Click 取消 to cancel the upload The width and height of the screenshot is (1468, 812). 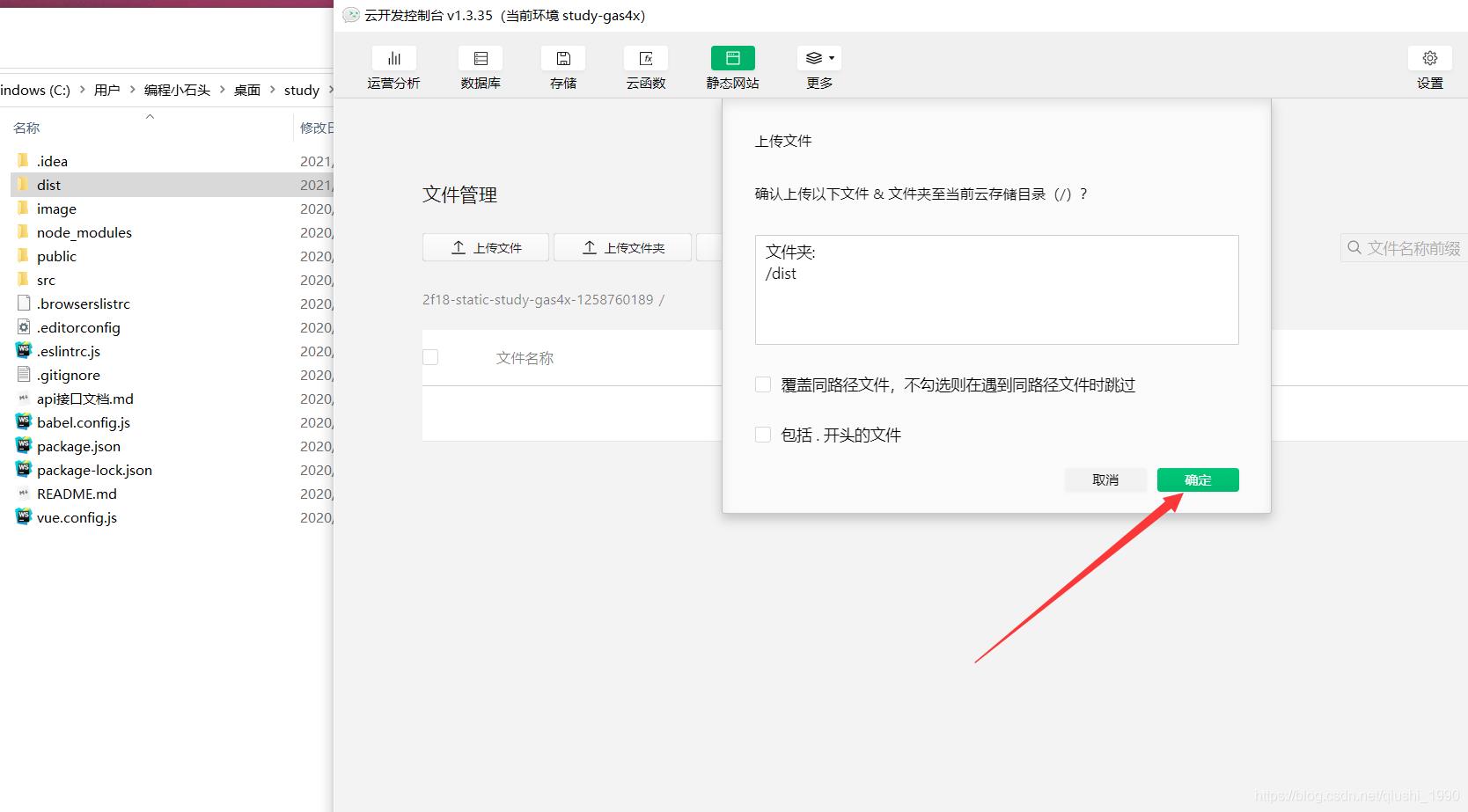click(1105, 479)
